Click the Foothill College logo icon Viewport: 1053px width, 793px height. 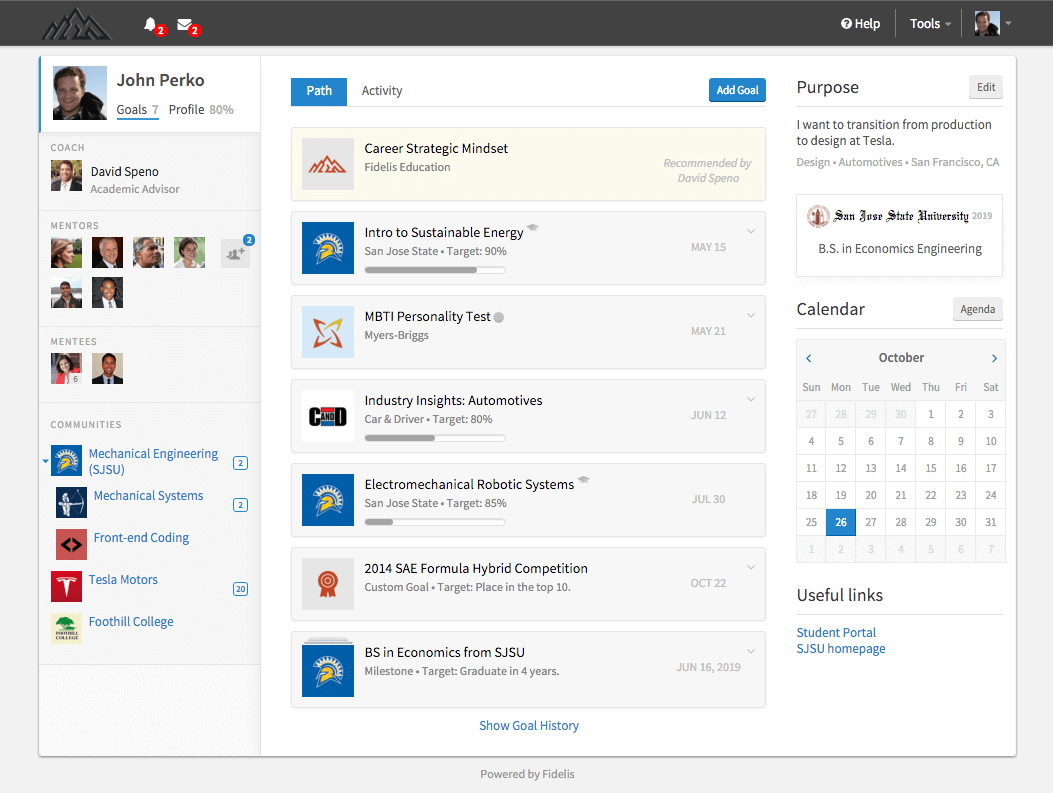tap(66, 628)
